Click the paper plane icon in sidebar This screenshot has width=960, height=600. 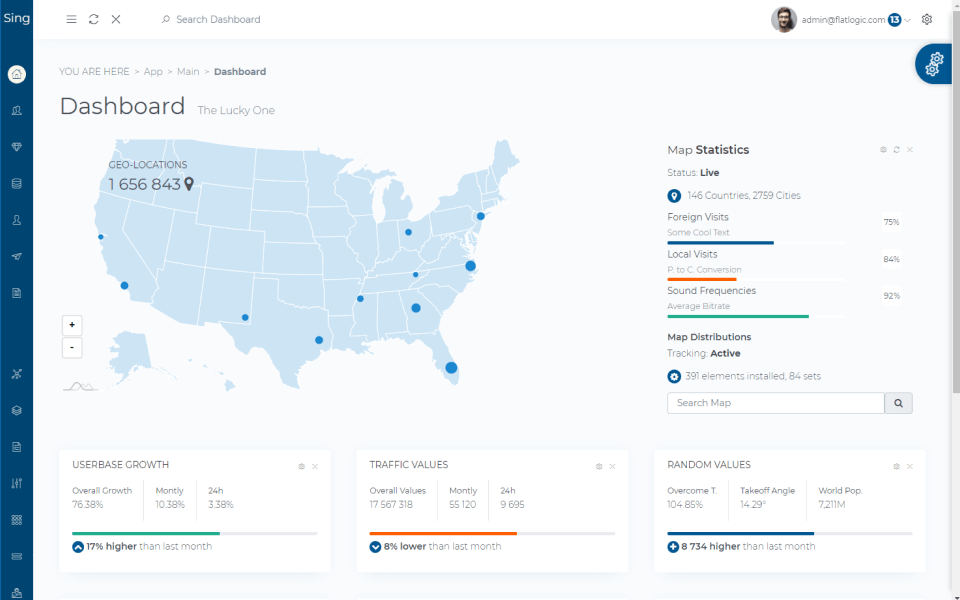tap(16, 257)
